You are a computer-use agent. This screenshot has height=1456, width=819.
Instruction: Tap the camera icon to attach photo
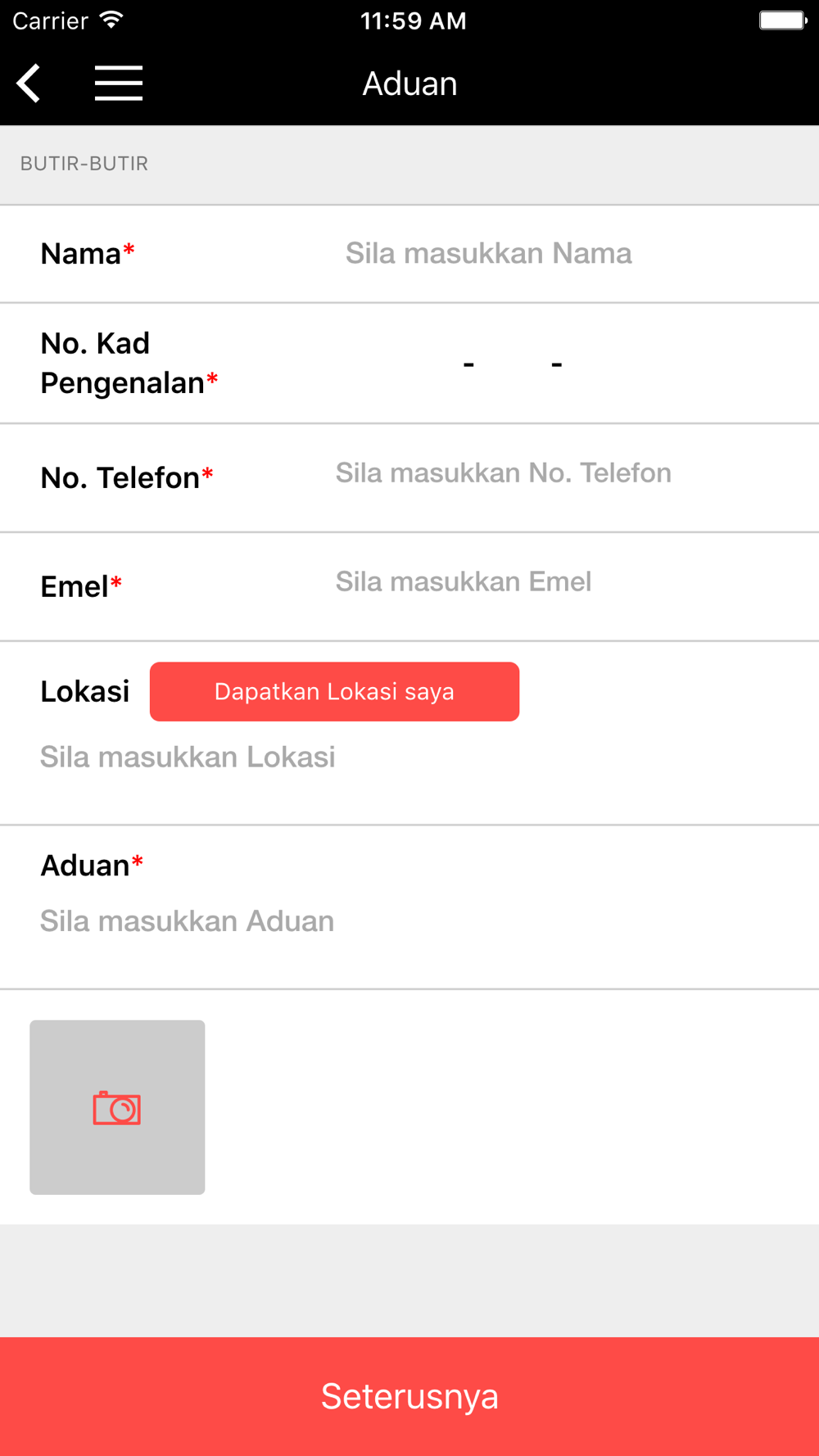click(x=117, y=1107)
